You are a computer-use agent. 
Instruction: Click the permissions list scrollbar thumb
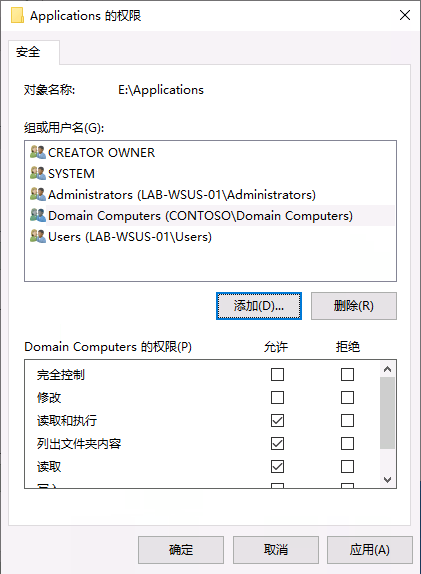(388, 413)
